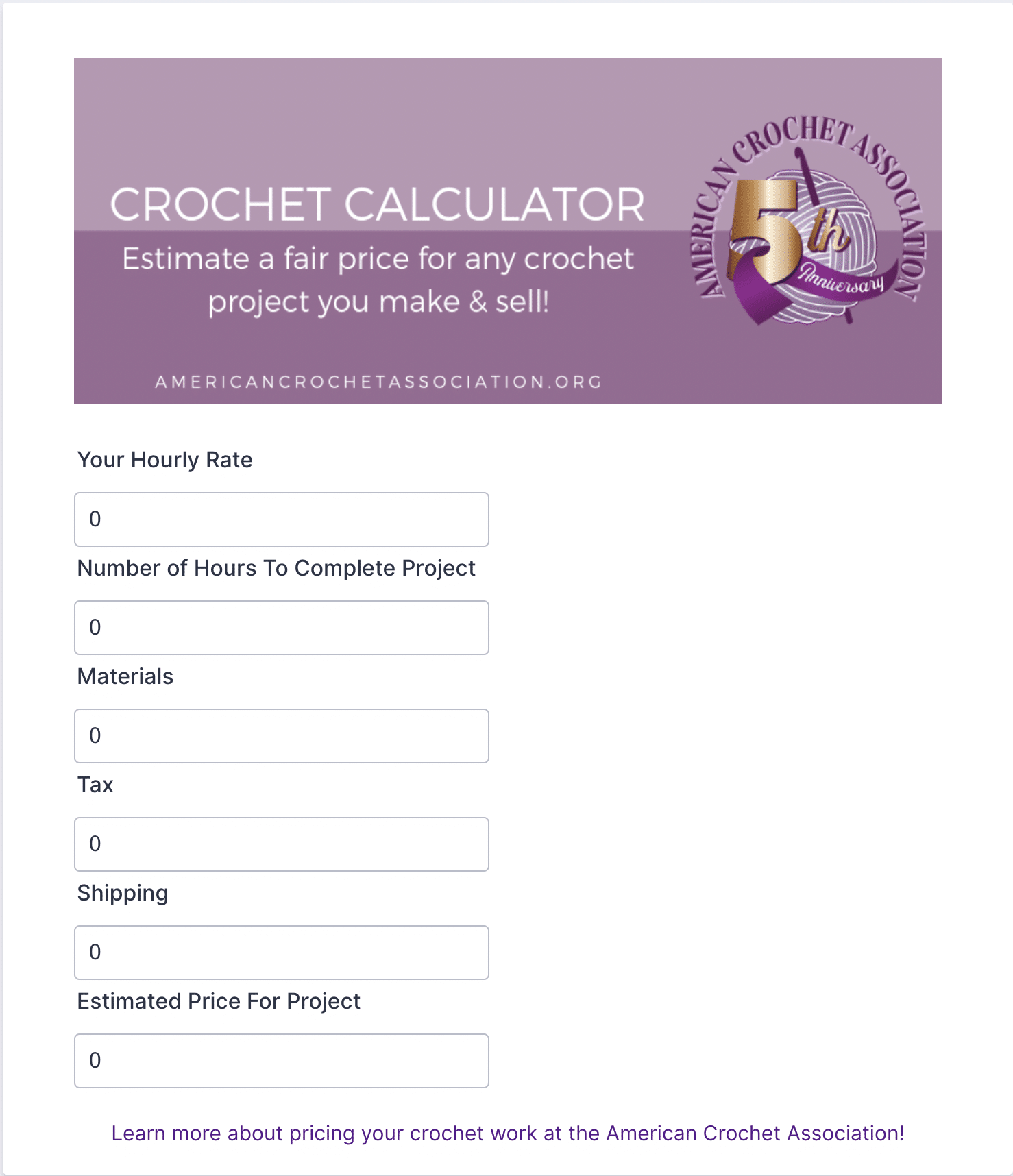
Task: Click the Estimated Price For Project field
Action: [282, 1061]
